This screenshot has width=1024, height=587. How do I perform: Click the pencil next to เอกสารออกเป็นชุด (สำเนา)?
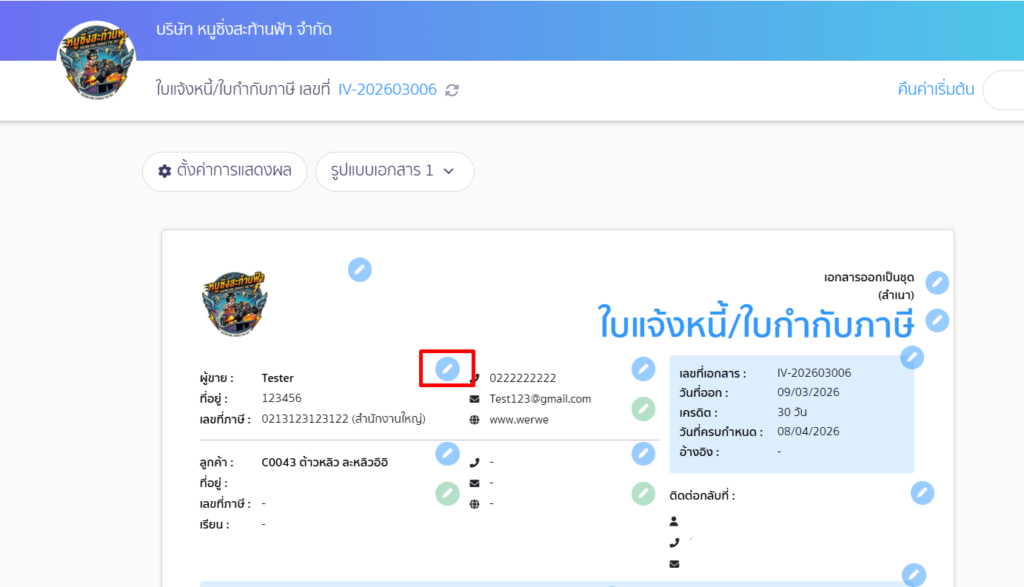[x=936, y=283]
